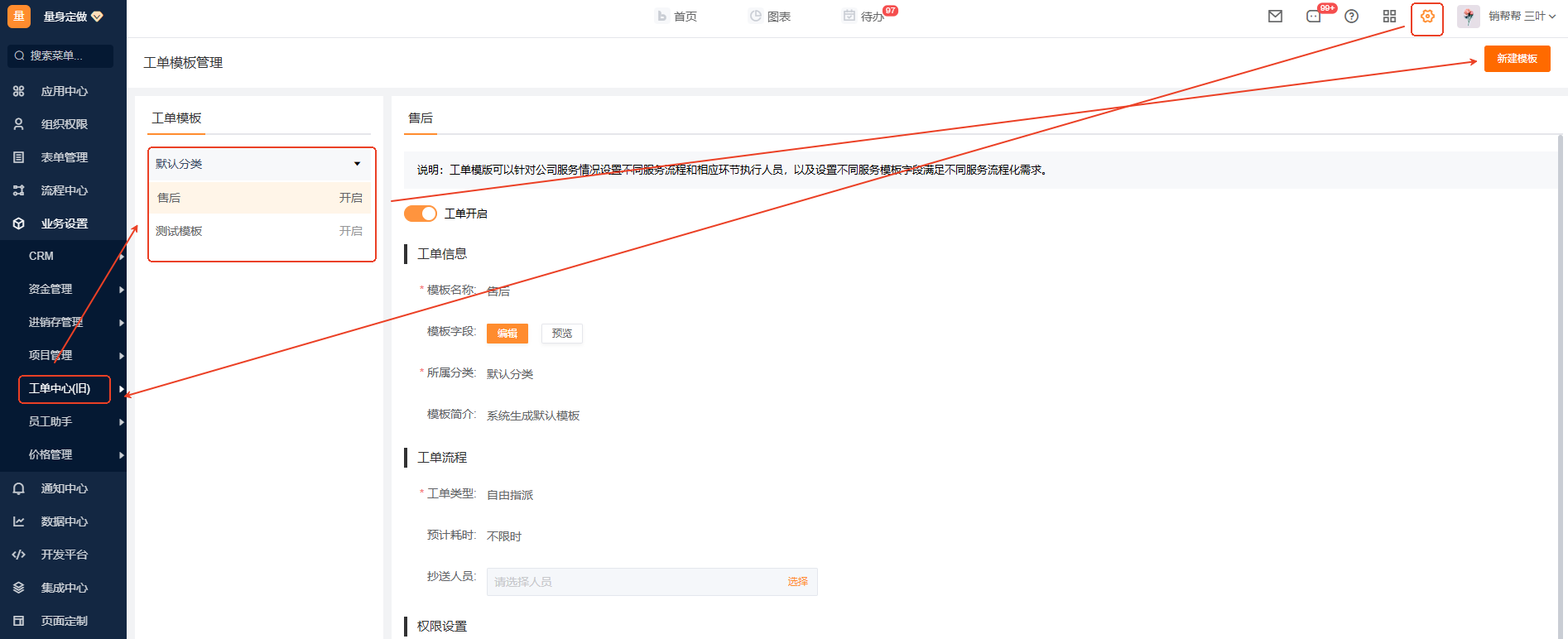Click the 不限时 预计耗时 value
This screenshot has height=639, width=1568.
point(504,536)
